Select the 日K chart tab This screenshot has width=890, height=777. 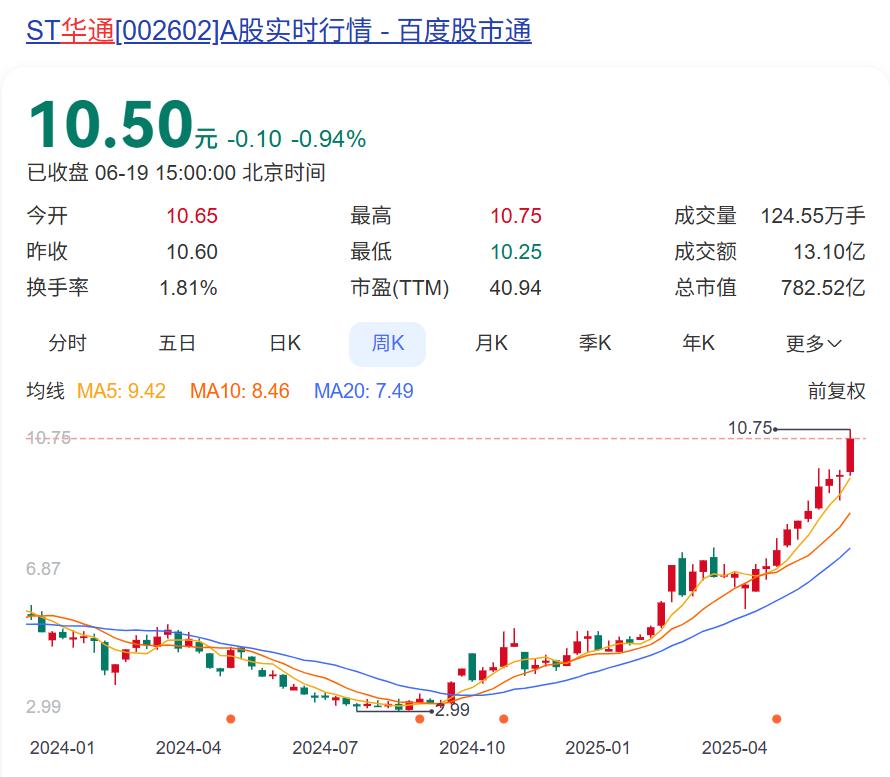[285, 344]
